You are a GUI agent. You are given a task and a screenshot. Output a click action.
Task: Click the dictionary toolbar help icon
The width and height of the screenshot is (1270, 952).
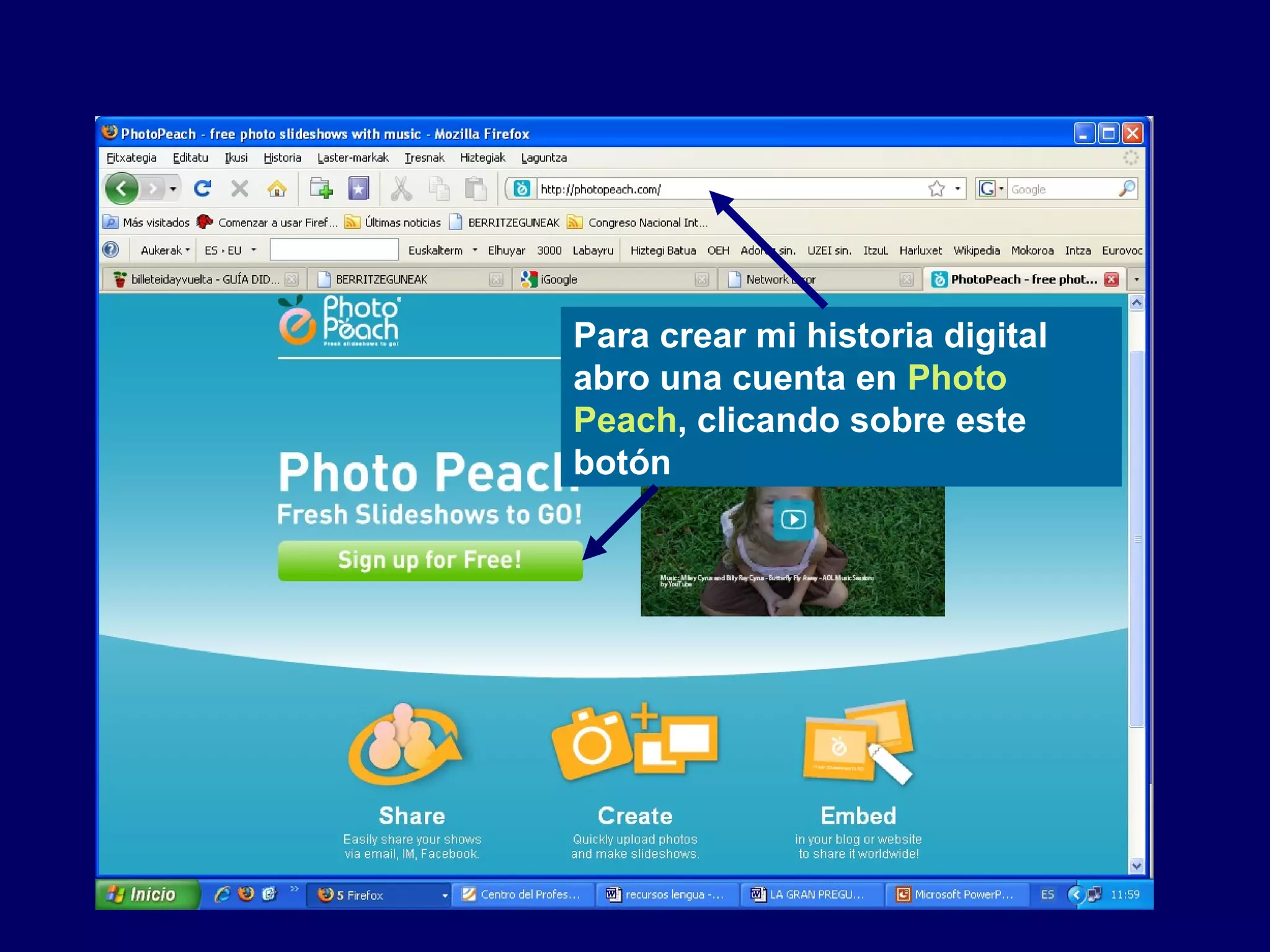click(111, 250)
